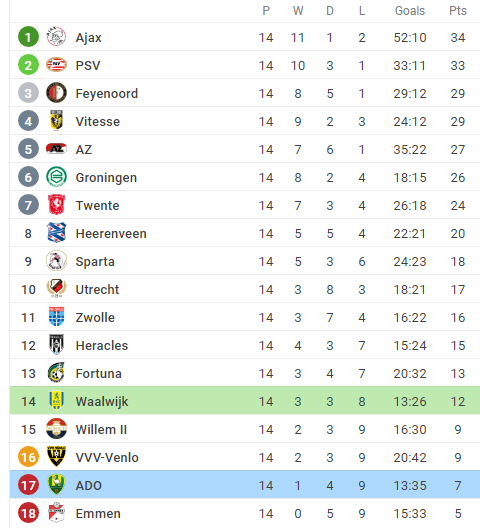This screenshot has height=528, width=480.
Task: Click the green position 1 badge
Action: (28, 37)
